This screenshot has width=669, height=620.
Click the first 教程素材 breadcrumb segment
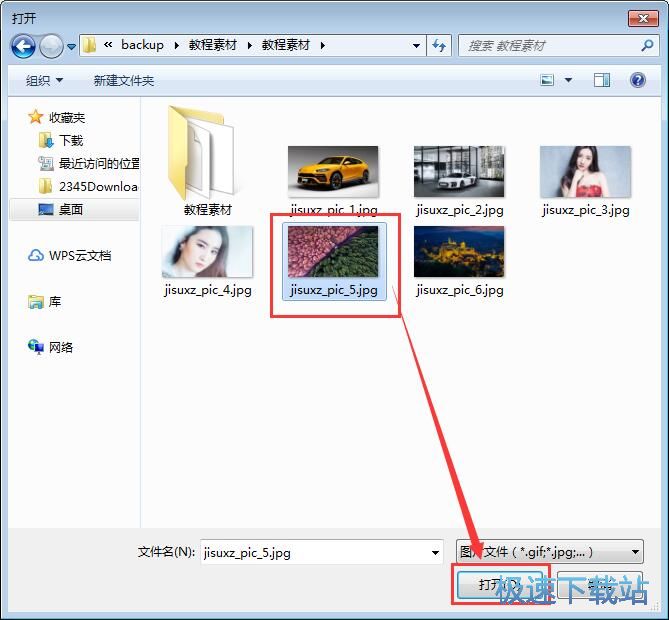[212, 45]
